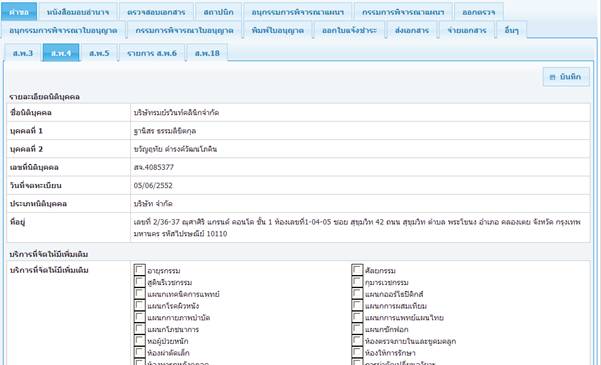Check the หอผู้ป่วยหนัก checkbox
Viewport: 601px width, 365px height.
coord(140,340)
